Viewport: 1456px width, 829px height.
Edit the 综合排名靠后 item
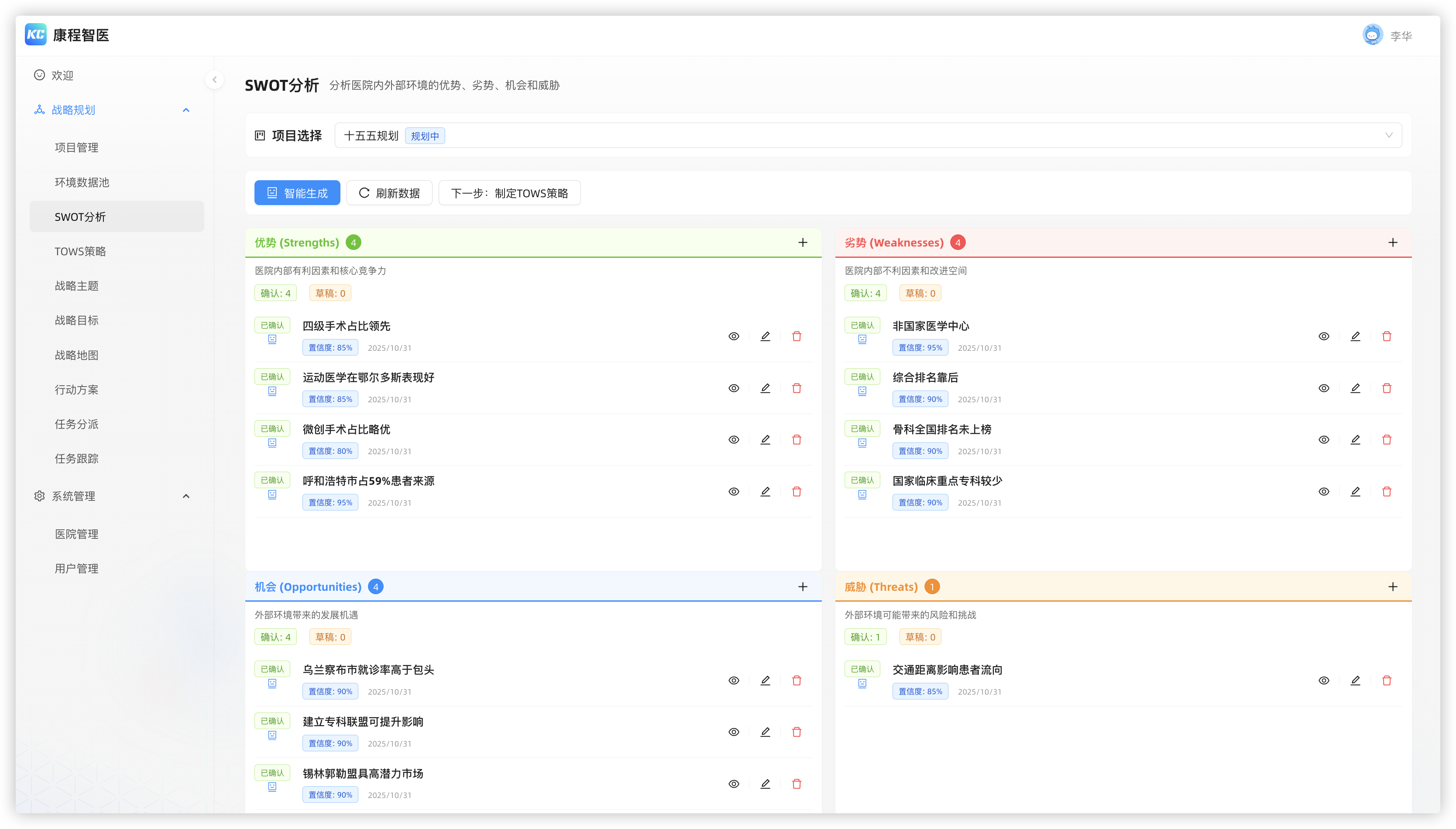(x=1355, y=388)
